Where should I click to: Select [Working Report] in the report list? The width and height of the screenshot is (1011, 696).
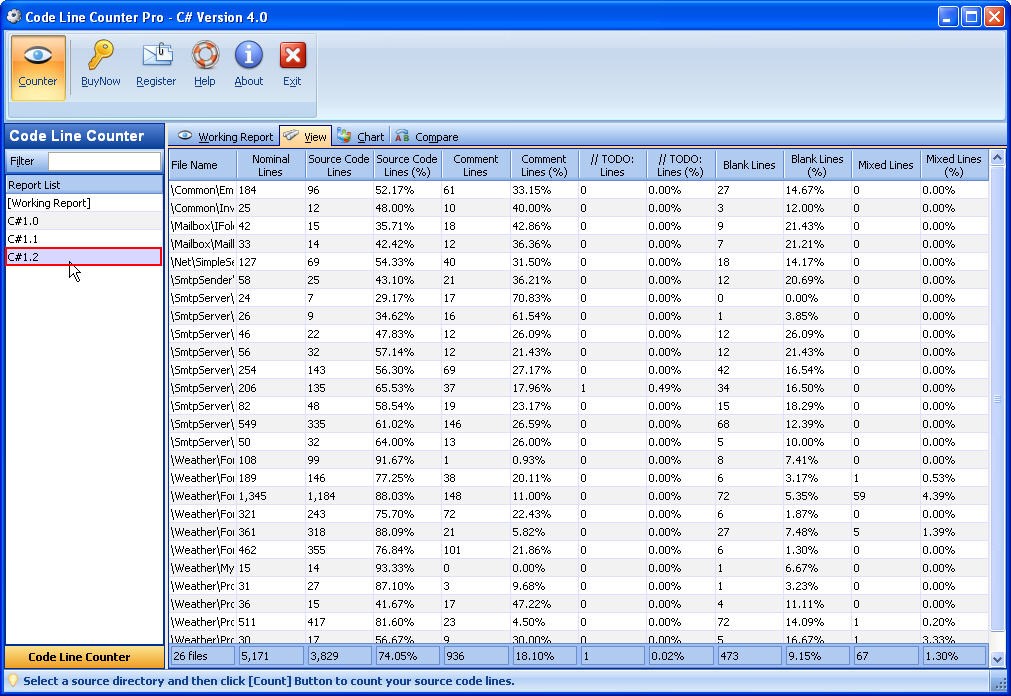click(x=84, y=203)
